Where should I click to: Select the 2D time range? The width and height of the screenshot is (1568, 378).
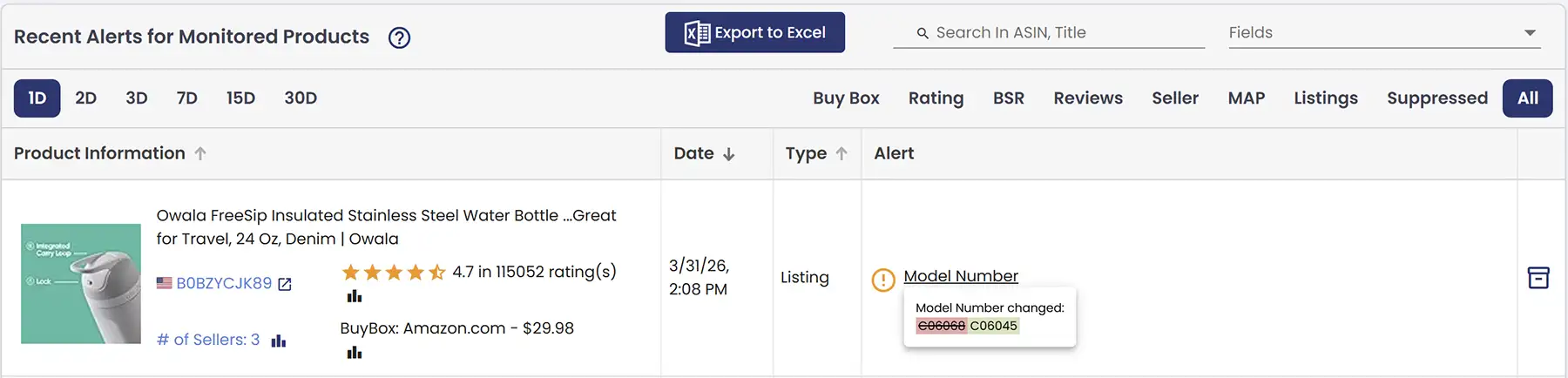tap(85, 98)
